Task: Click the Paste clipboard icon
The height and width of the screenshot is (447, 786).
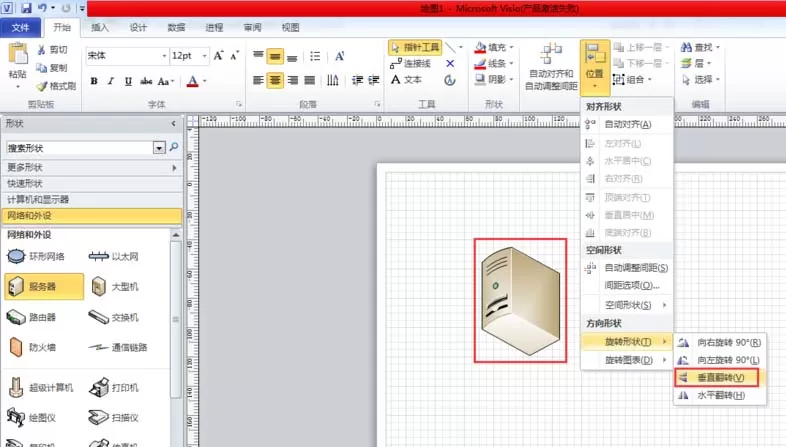Action: click(18, 54)
